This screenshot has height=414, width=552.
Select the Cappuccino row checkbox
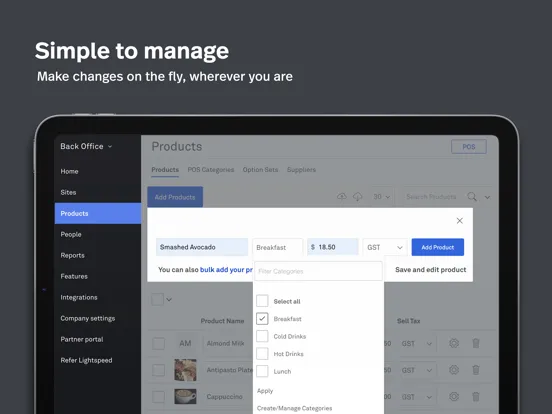coord(158,397)
